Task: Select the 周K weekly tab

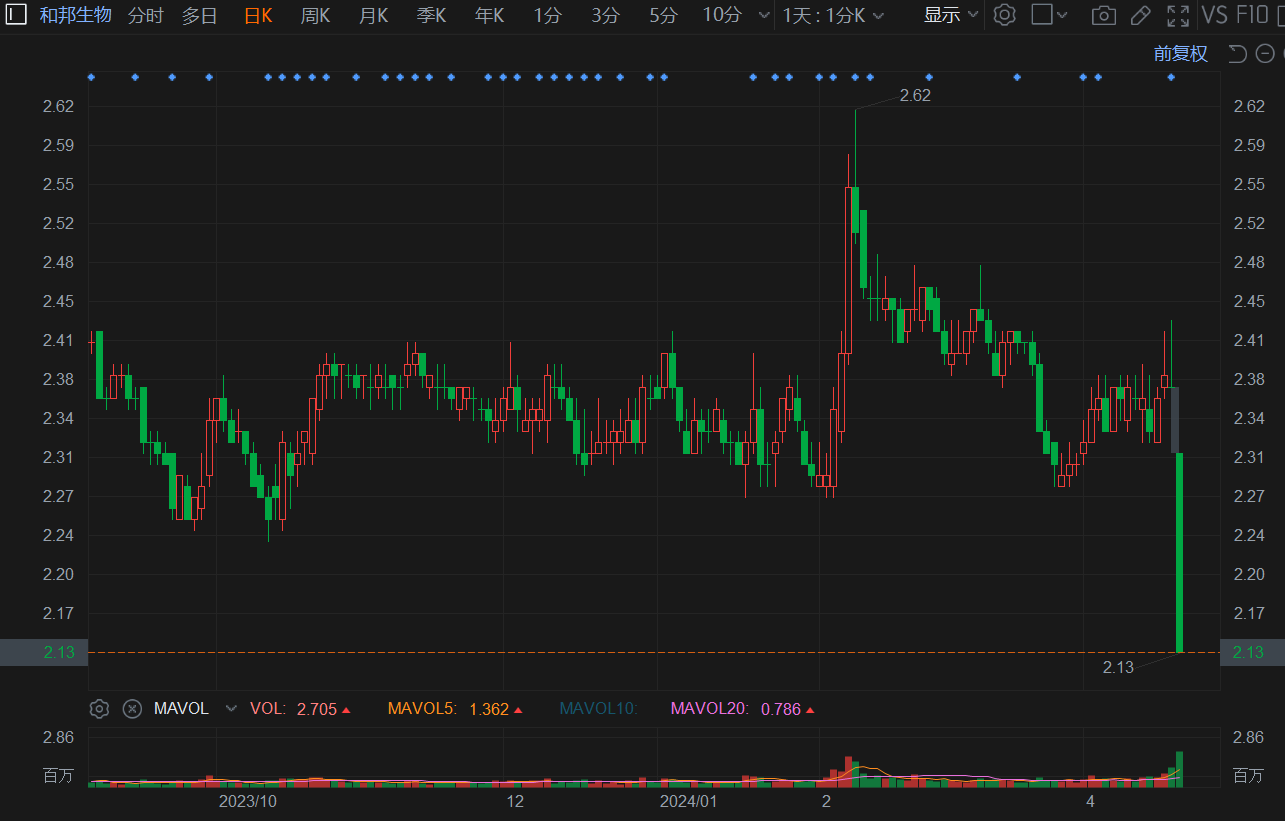Action: [315, 15]
